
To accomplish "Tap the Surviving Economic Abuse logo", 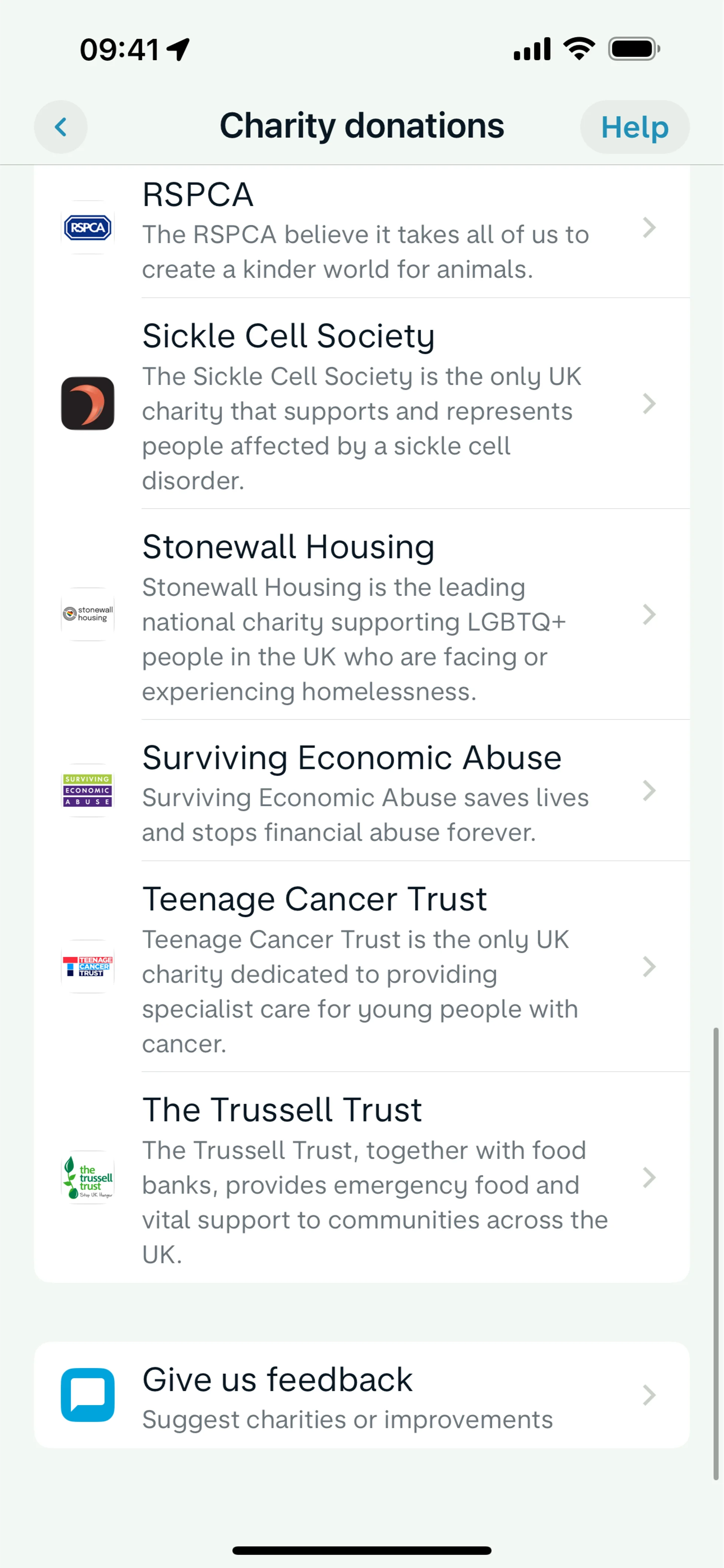I will (x=88, y=790).
